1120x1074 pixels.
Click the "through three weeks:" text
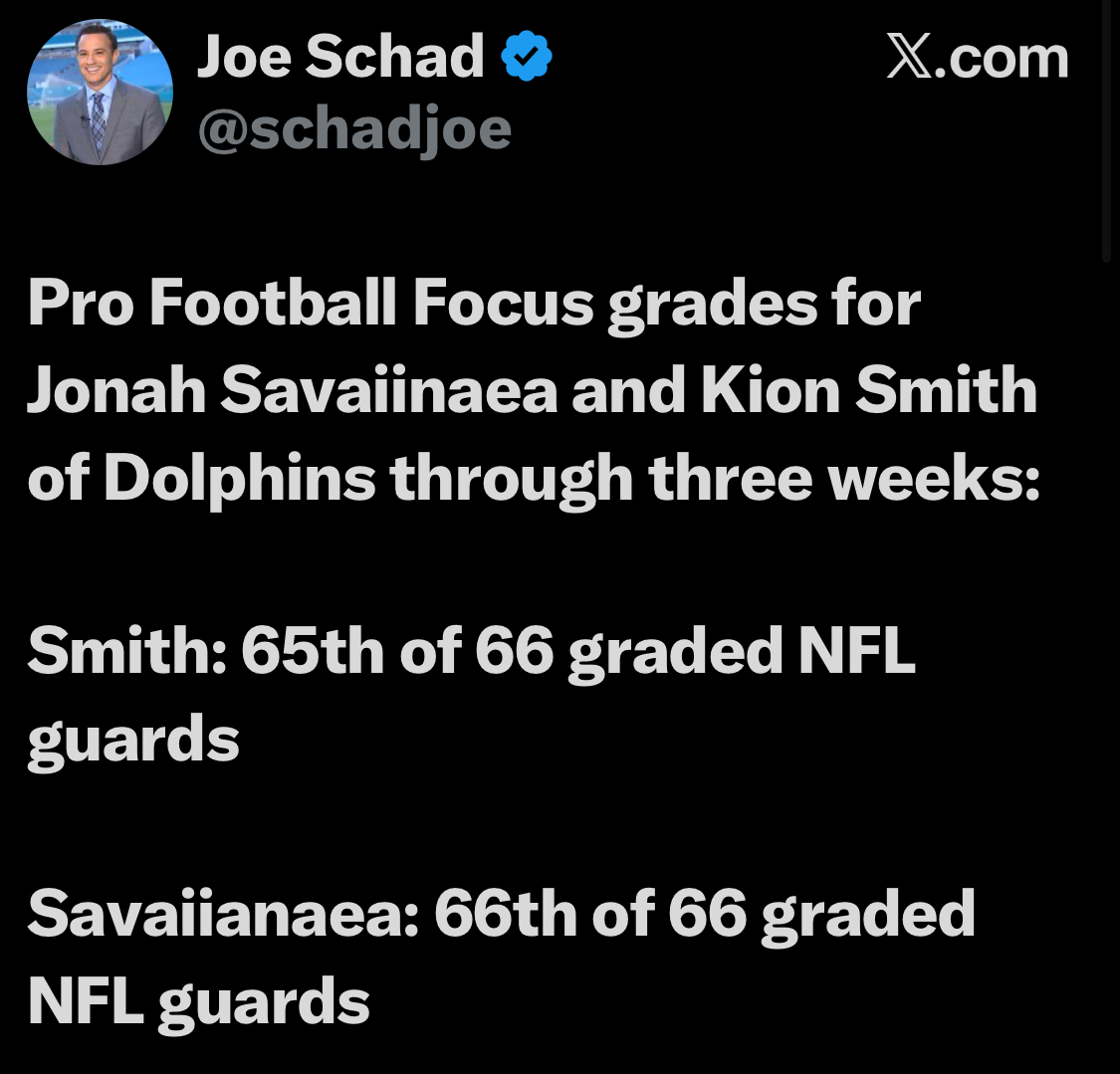pyautogui.click(x=715, y=478)
